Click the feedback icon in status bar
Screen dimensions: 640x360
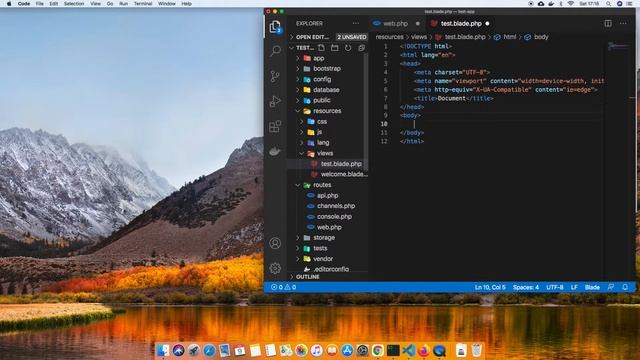[x=611, y=287]
